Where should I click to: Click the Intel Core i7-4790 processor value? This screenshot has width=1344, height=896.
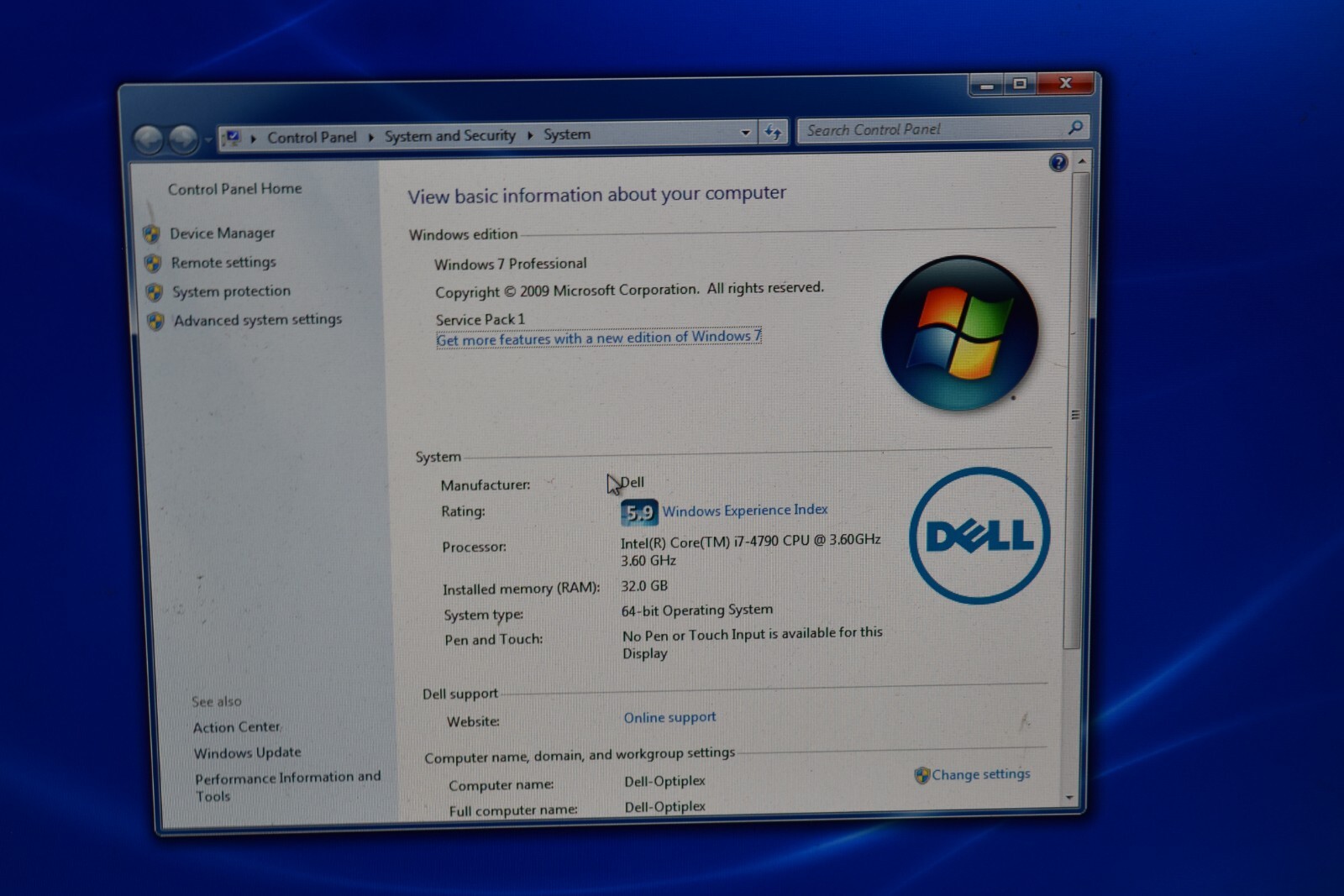(x=750, y=550)
